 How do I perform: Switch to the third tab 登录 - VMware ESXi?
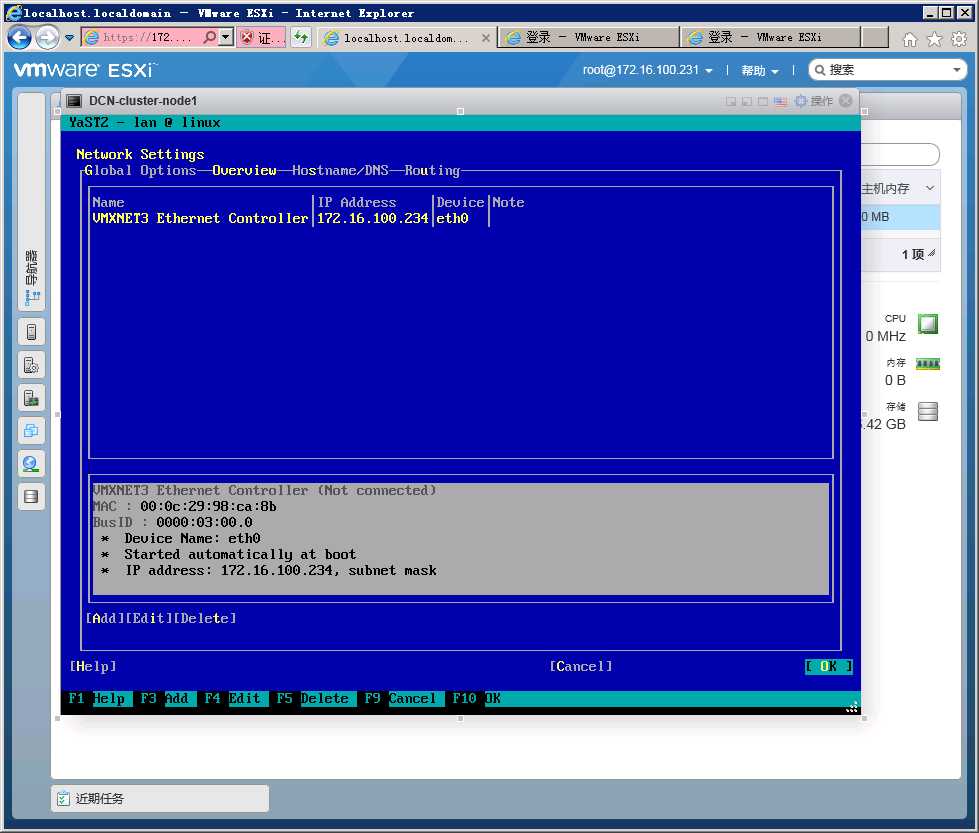(x=771, y=37)
